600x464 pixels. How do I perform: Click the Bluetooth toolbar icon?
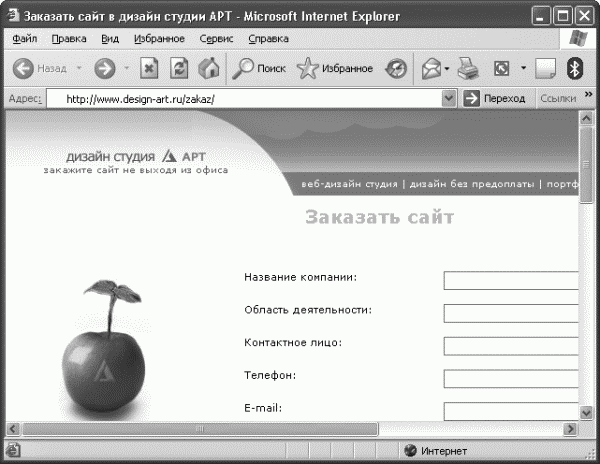574,68
